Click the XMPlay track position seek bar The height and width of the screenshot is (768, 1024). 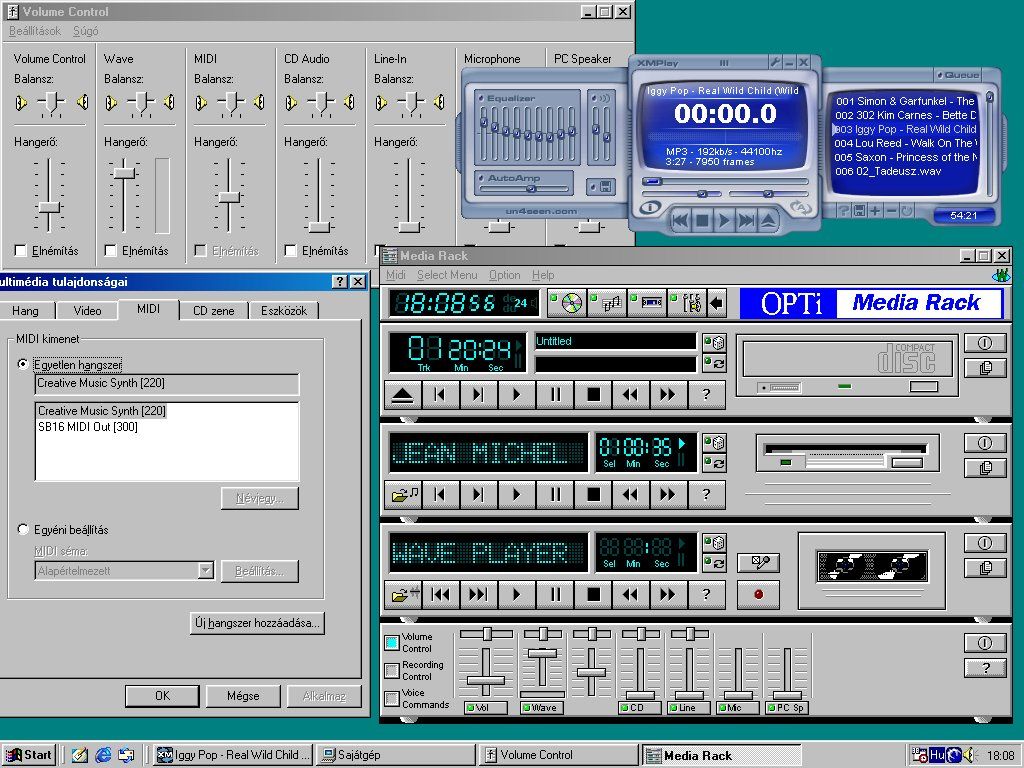pos(724,182)
